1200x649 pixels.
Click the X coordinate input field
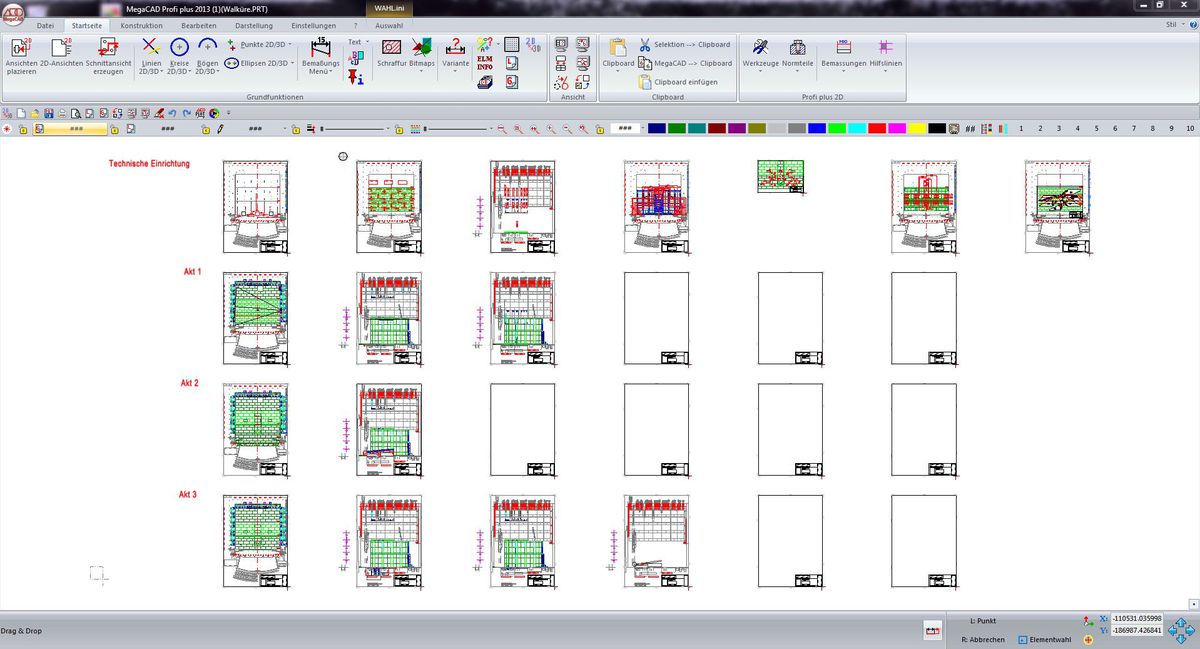1136,619
